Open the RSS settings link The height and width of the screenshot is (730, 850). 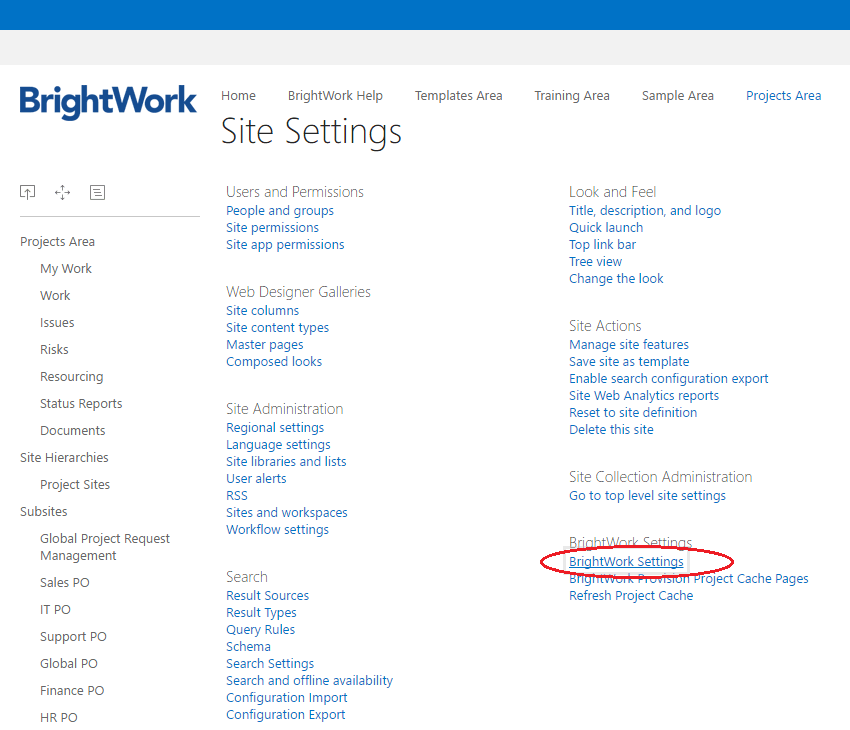click(237, 496)
